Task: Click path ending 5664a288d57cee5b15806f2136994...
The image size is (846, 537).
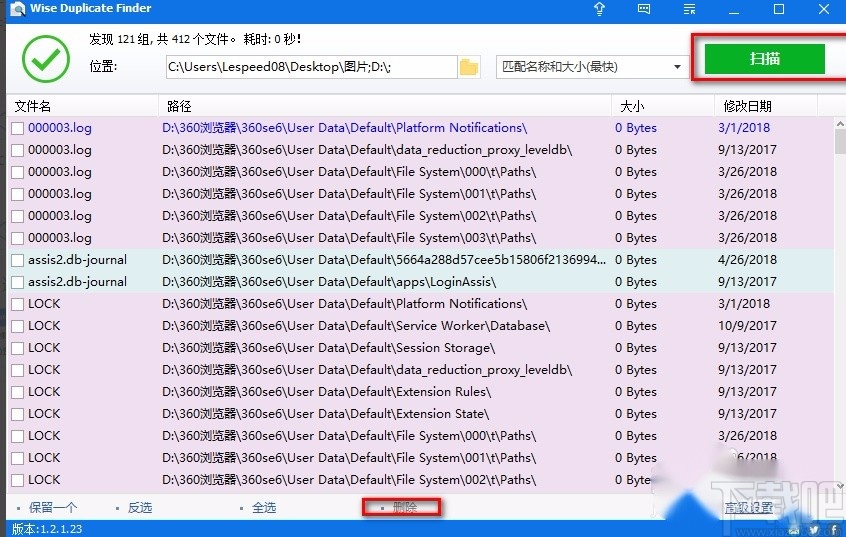Action: click(384, 260)
